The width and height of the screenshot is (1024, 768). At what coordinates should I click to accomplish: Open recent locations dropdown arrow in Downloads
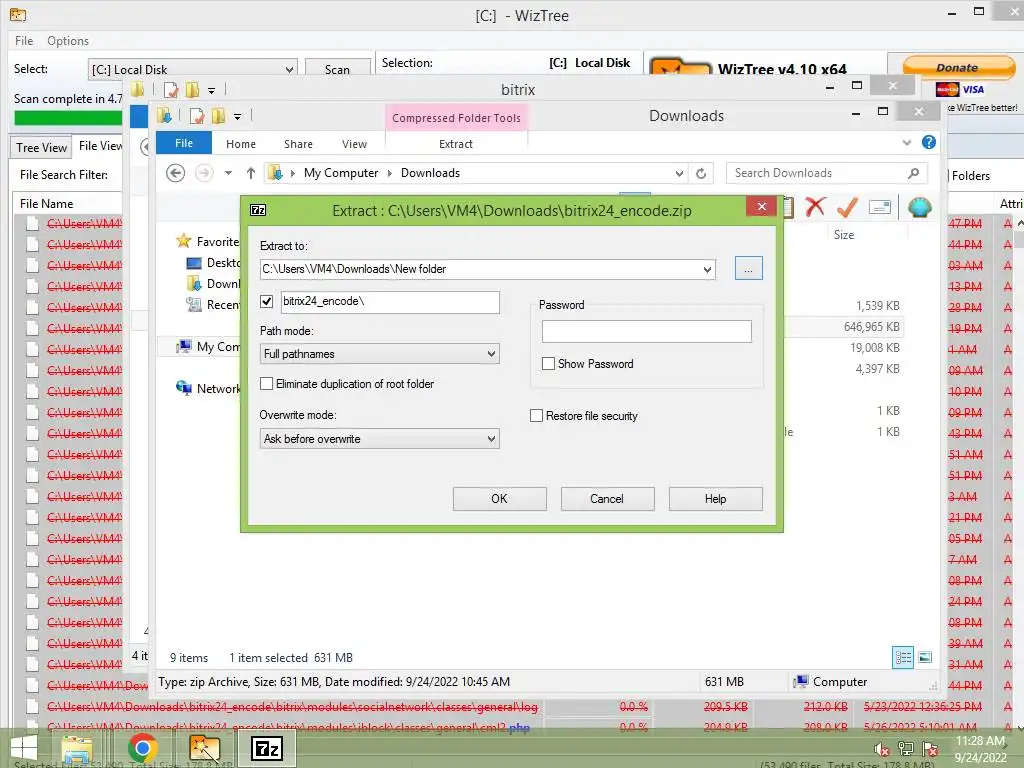(228, 173)
